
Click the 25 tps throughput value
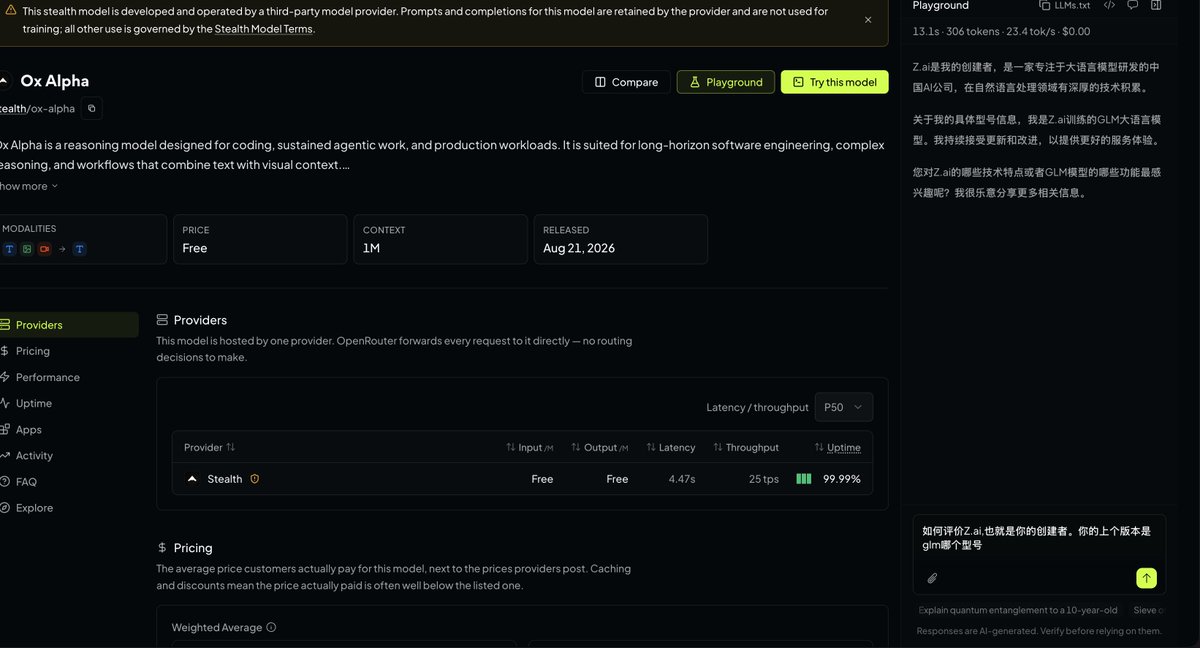pyautogui.click(x=764, y=479)
